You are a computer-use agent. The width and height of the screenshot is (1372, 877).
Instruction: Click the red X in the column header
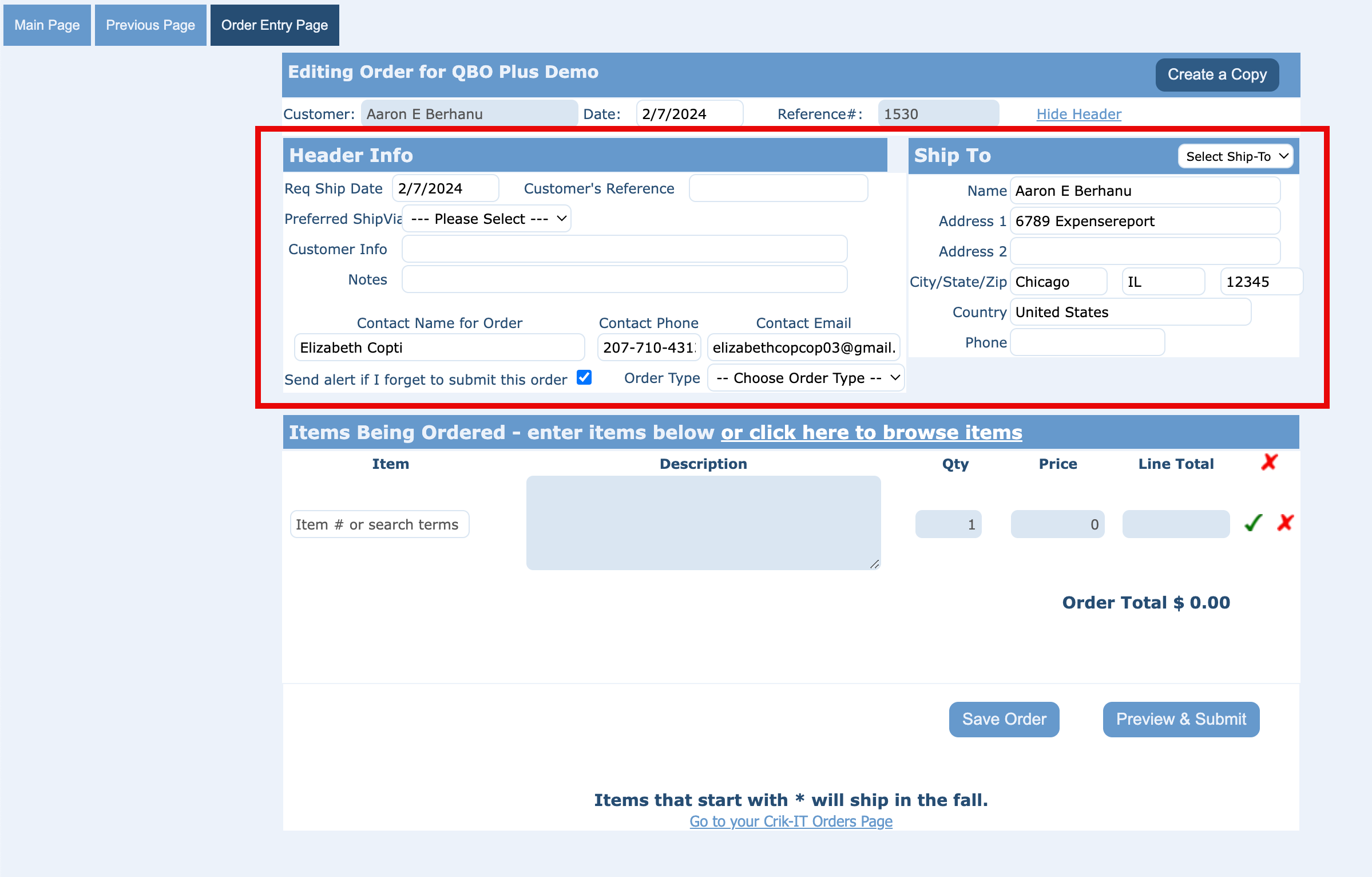[x=1269, y=462]
